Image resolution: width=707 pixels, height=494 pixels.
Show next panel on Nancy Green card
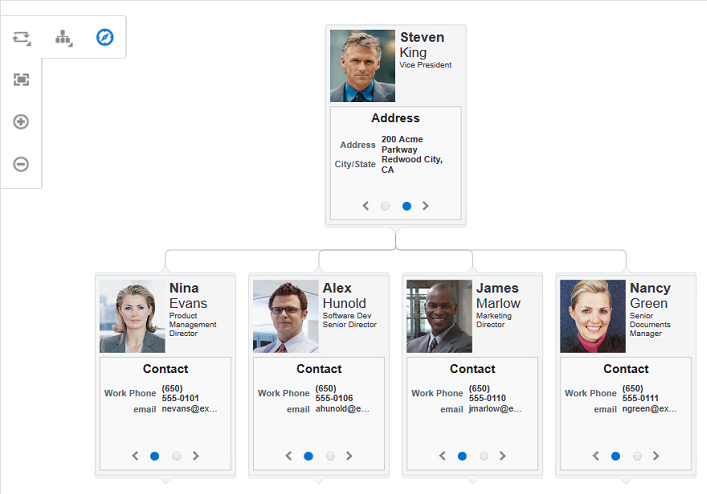(x=656, y=456)
